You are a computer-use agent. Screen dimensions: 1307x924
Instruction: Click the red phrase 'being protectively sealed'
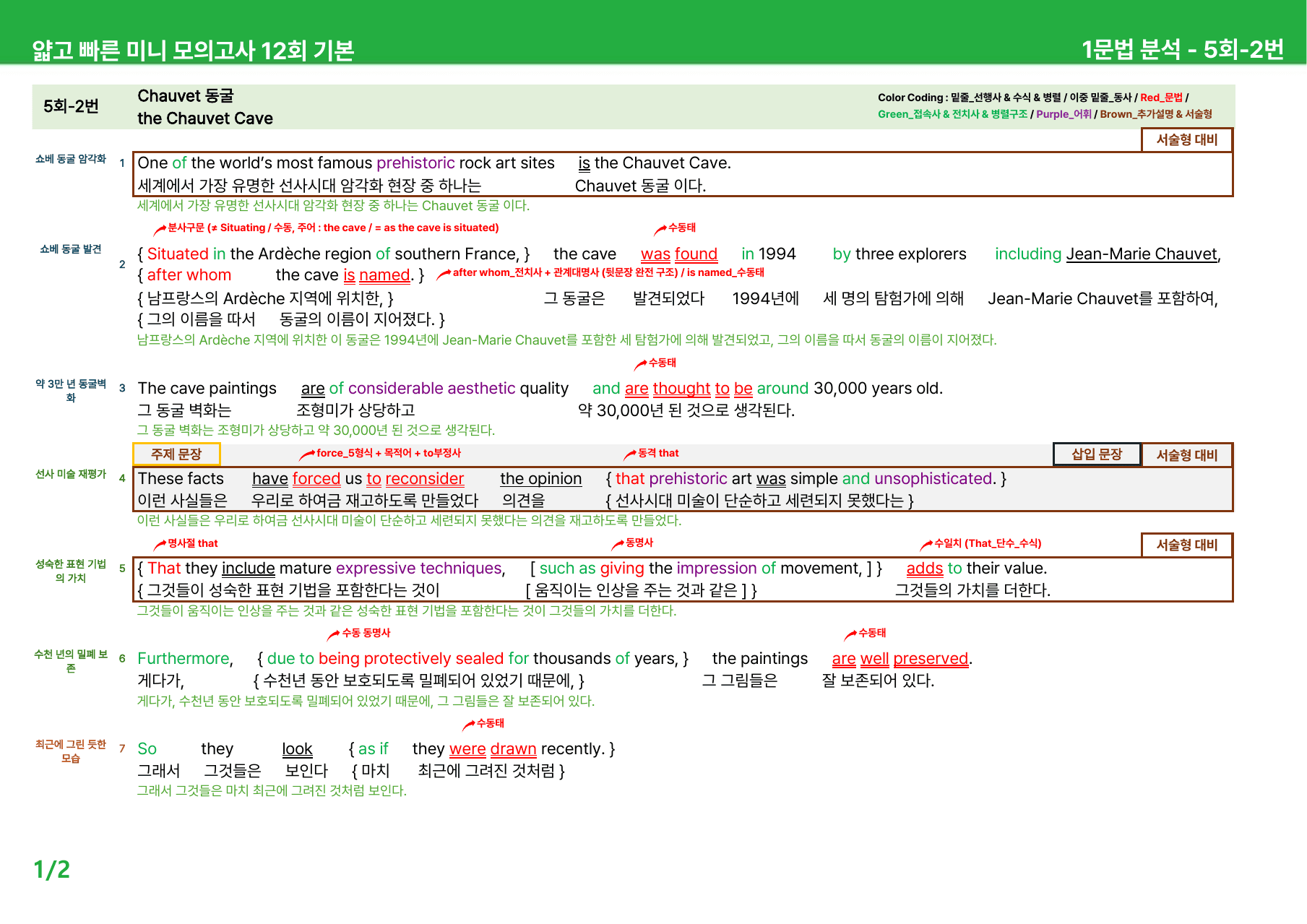(x=411, y=659)
